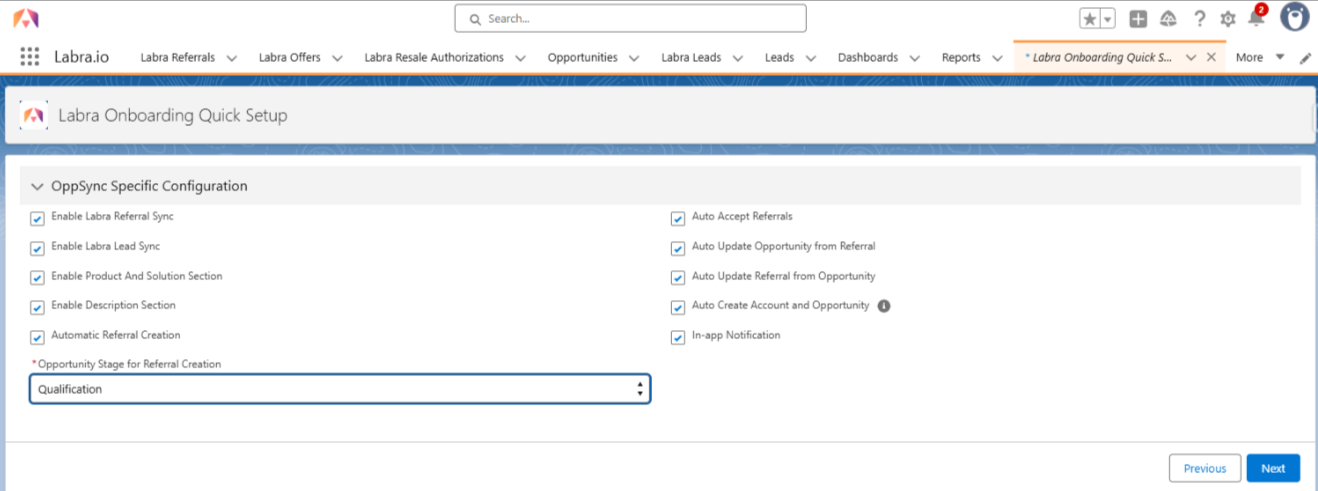Expand the Onboarding Quick Setup tab chevron
Image resolution: width=1318 pixels, height=491 pixels.
1191,58
